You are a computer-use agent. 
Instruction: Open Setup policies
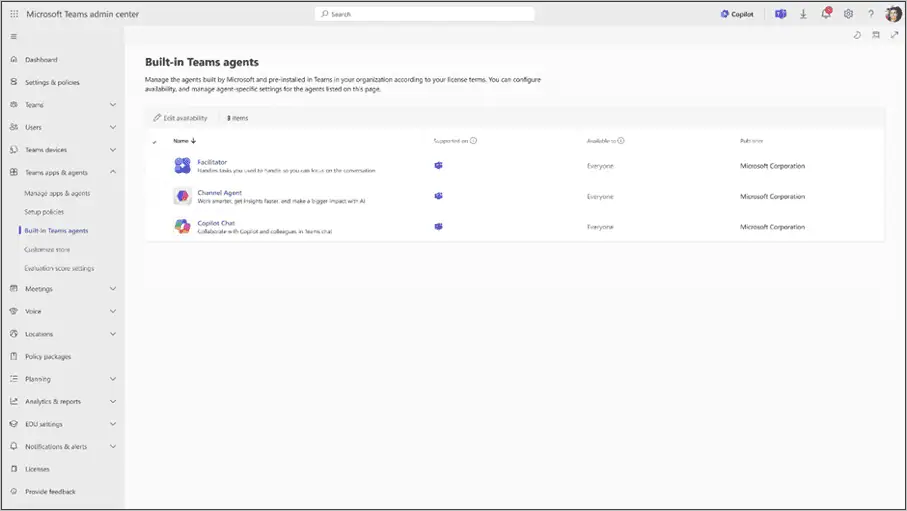click(x=44, y=212)
